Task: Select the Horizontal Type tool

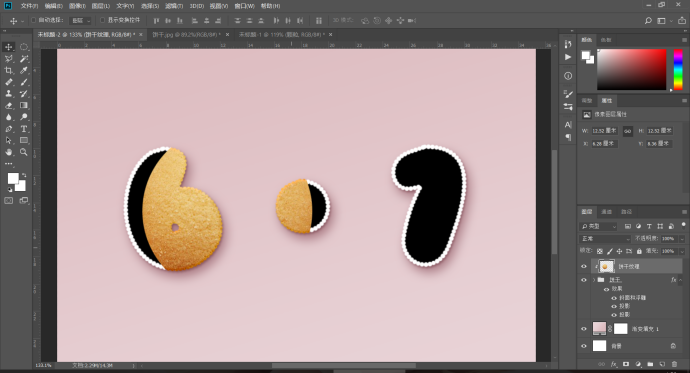Action: click(24, 129)
